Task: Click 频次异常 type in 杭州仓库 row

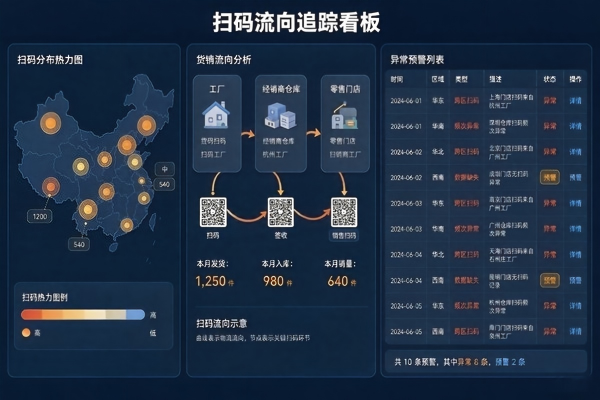Action: (x=466, y=306)
